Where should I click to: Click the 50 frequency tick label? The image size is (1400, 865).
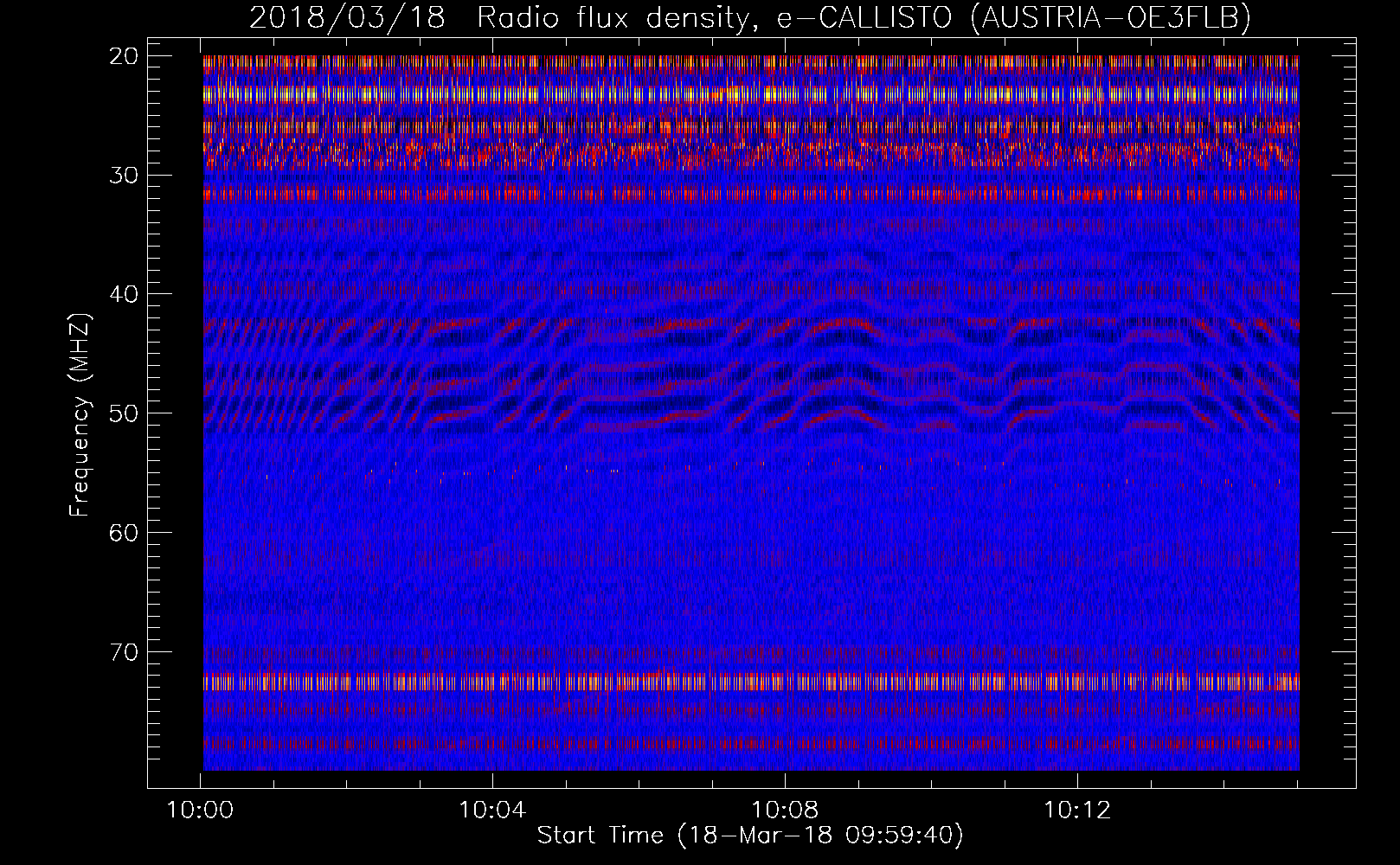(x=125, y=413)
